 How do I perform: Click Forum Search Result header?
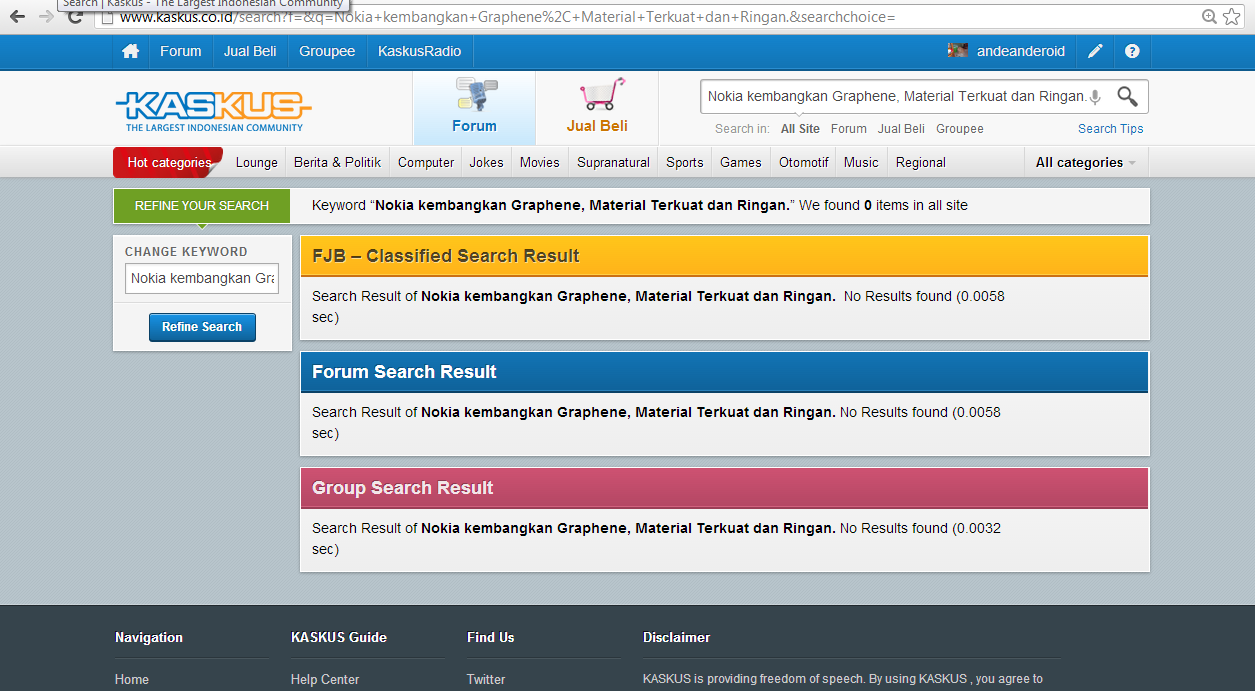point(725,372)
